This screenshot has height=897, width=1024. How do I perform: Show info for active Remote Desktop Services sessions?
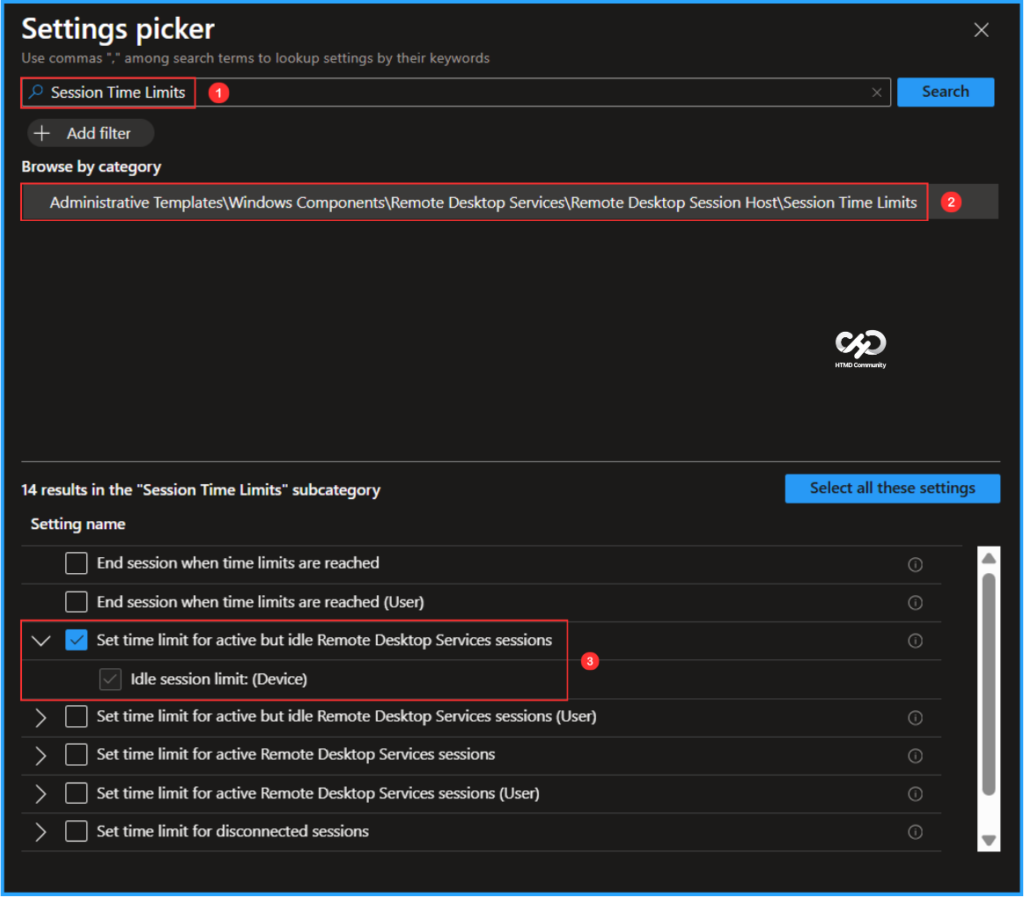click(x=915, y=756)
